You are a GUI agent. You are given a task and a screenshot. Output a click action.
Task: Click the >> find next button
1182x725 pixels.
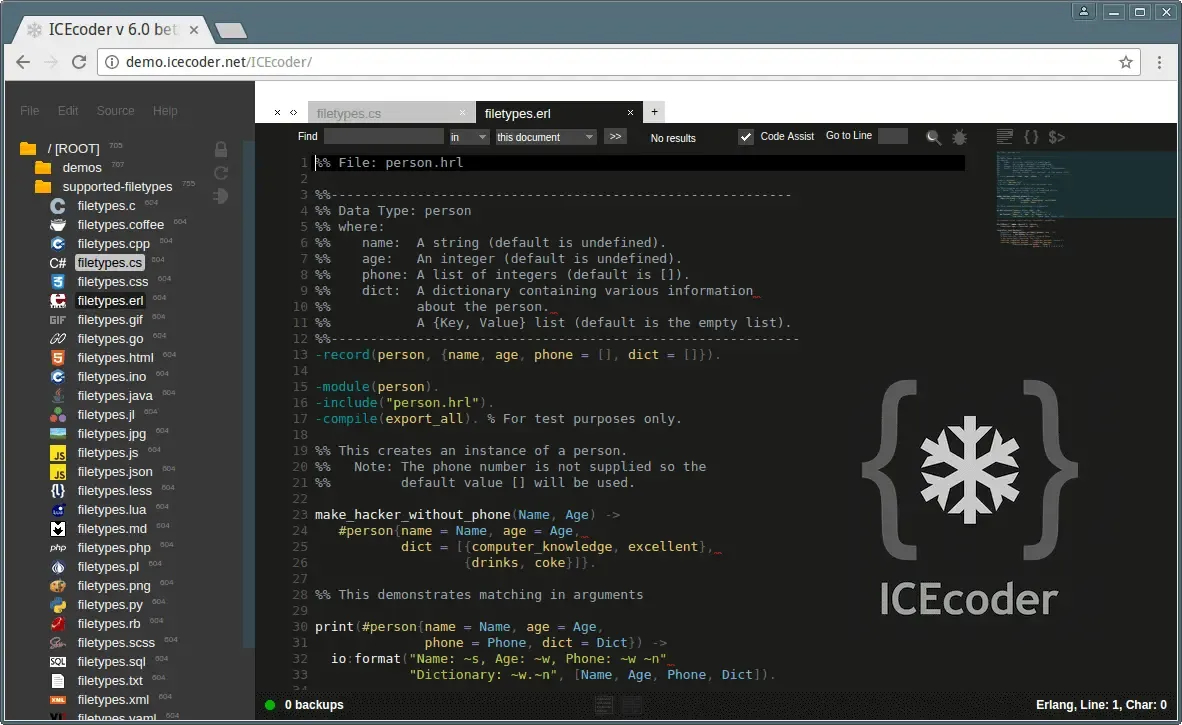(x=615, y=136)
